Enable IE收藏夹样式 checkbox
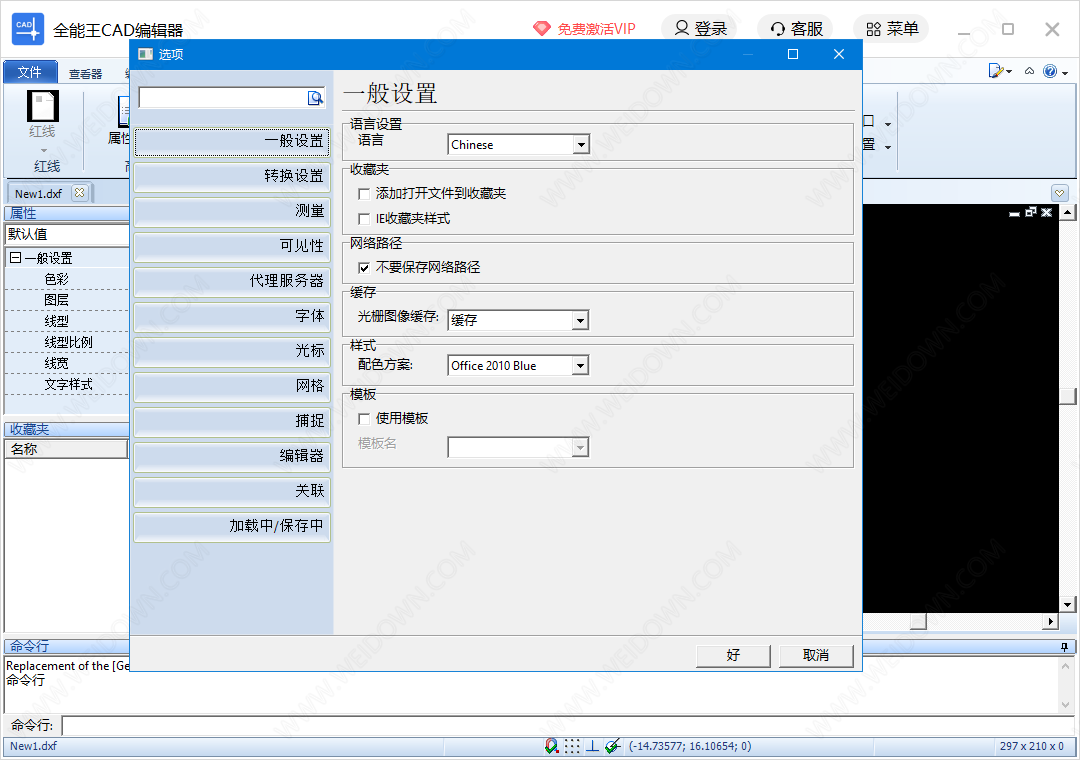This screenshot has height=760, width=1080. [364, 219]
